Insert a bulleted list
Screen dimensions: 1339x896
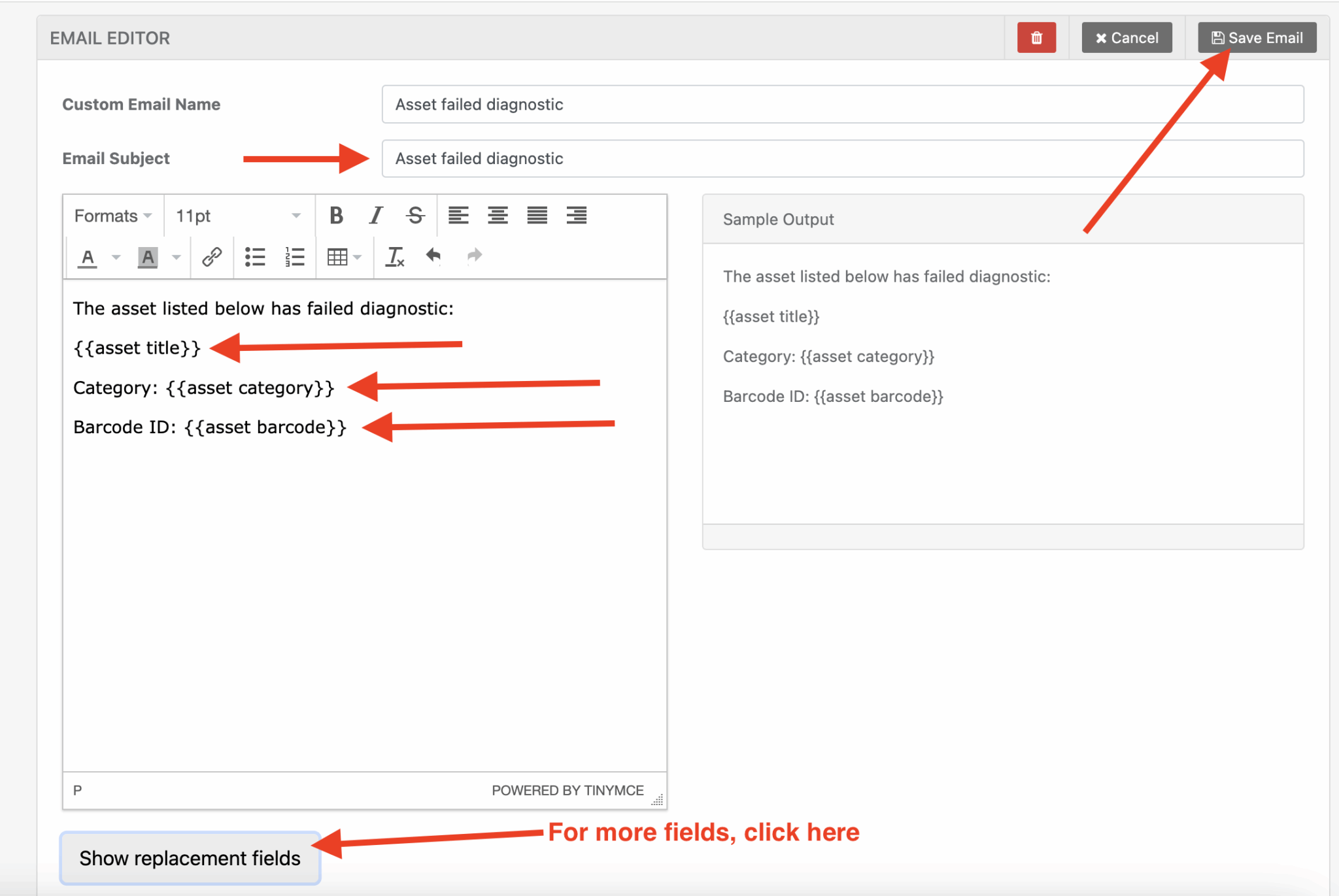(x=254, y=256)
